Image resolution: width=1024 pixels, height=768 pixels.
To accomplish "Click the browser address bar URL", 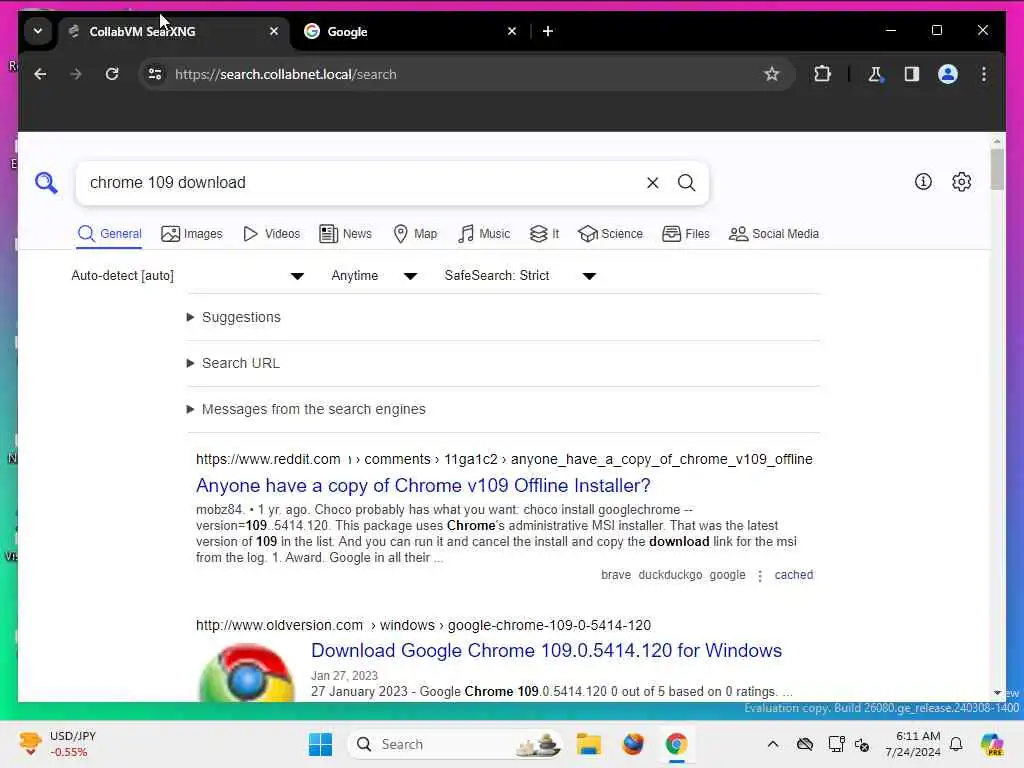I will [285, 74].
